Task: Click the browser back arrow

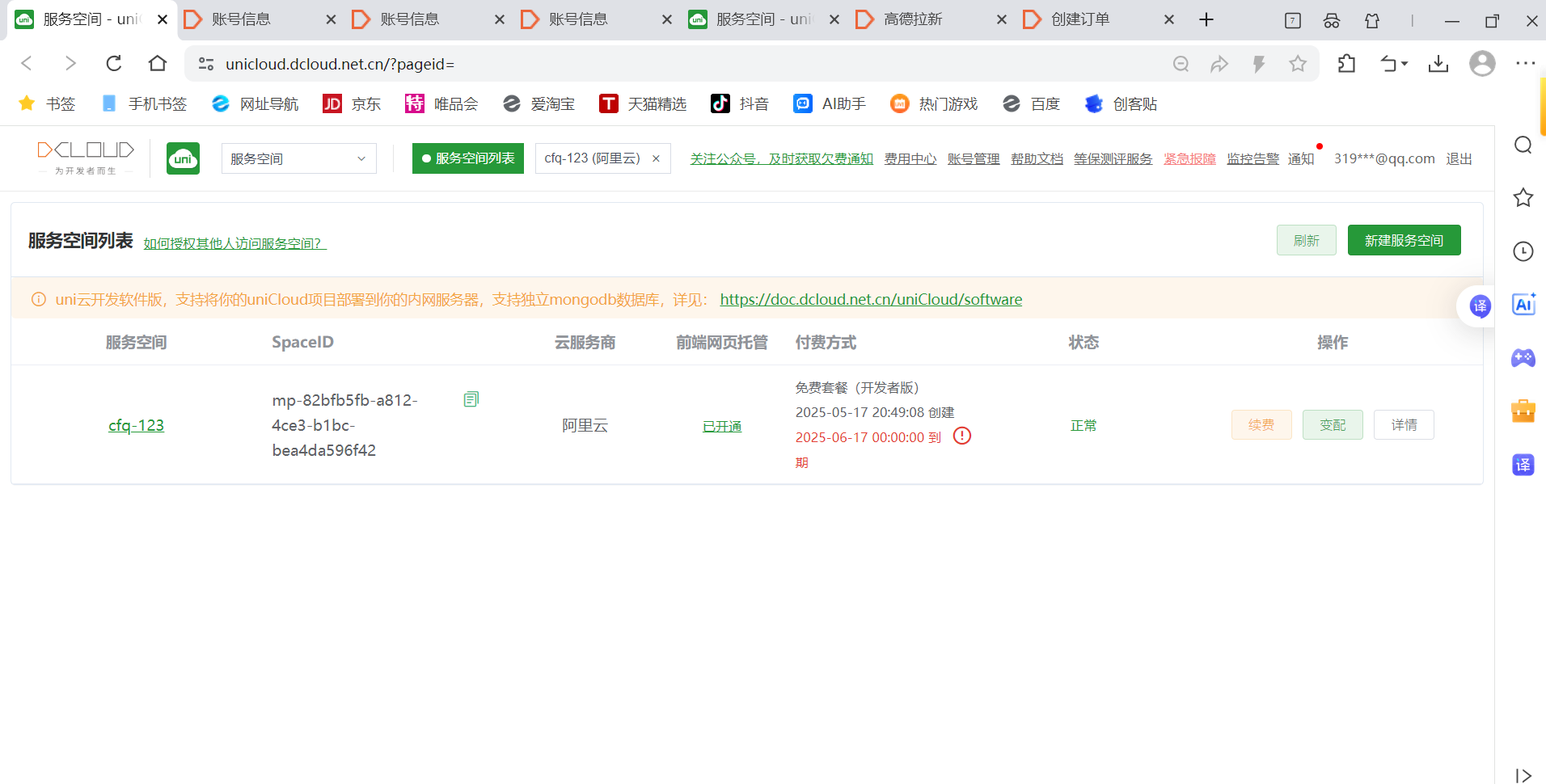Action: pyautogui.click(x=27, y=63)
